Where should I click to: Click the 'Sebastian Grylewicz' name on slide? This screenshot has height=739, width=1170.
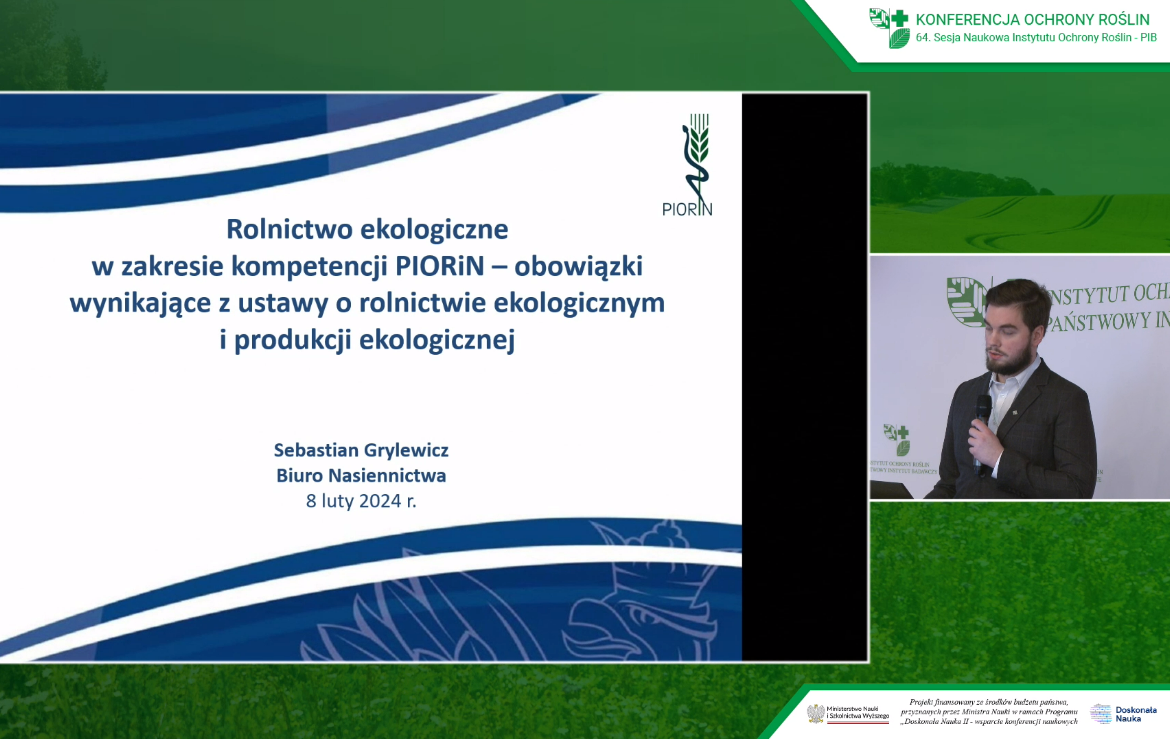361,451
